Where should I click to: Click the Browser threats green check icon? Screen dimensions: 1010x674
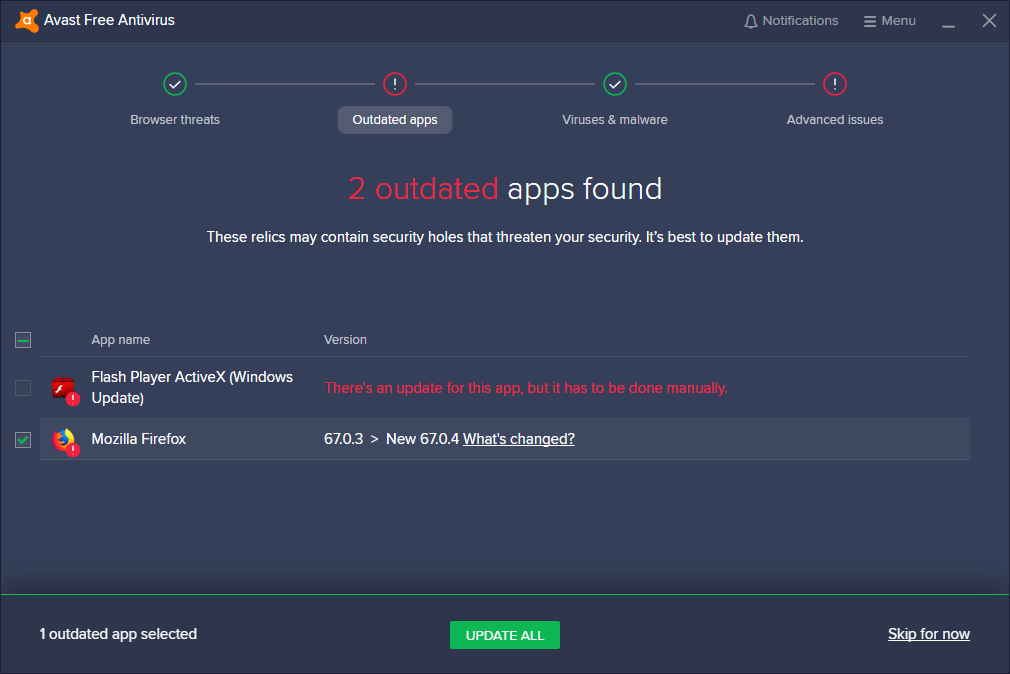click(x=175, y=84)
